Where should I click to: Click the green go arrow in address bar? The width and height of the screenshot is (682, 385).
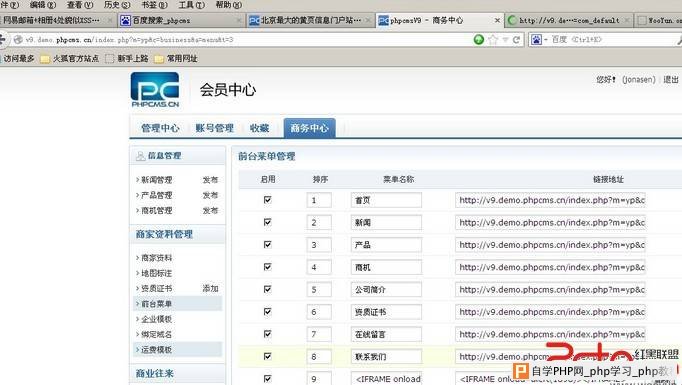point(478,40)
